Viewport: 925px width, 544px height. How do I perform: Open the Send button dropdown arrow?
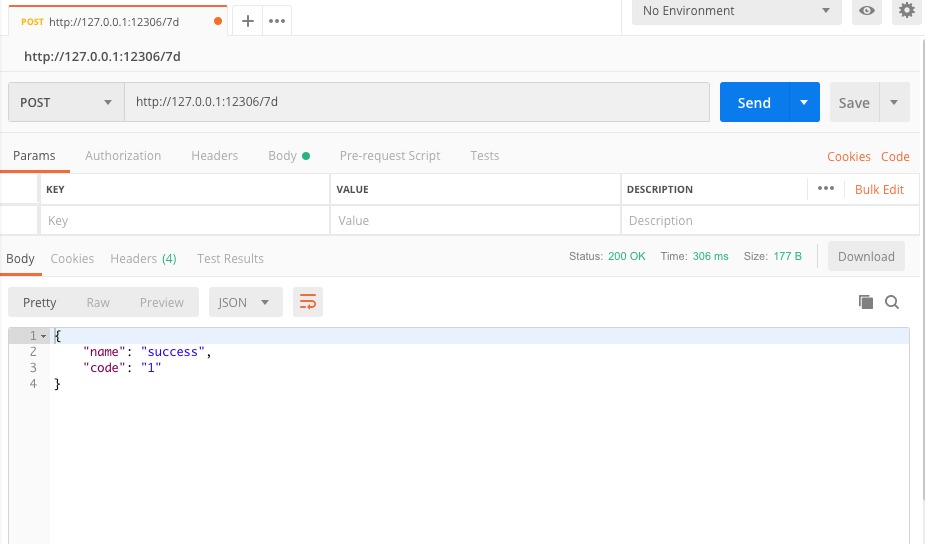pos(803,102)
